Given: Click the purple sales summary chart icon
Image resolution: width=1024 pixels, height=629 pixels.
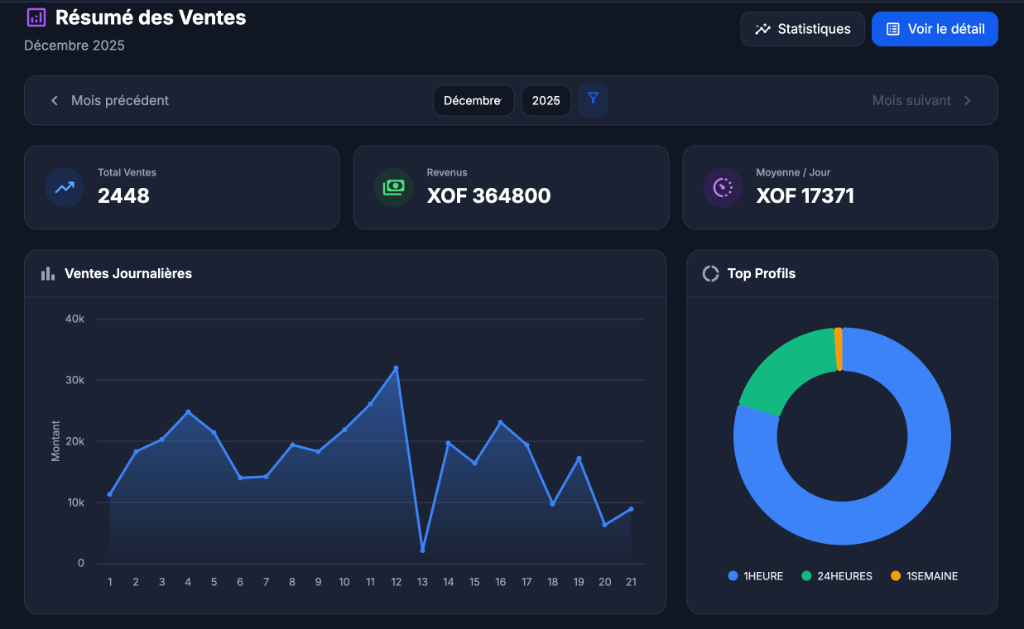Looking at the screenshot, I should (36, 17).
